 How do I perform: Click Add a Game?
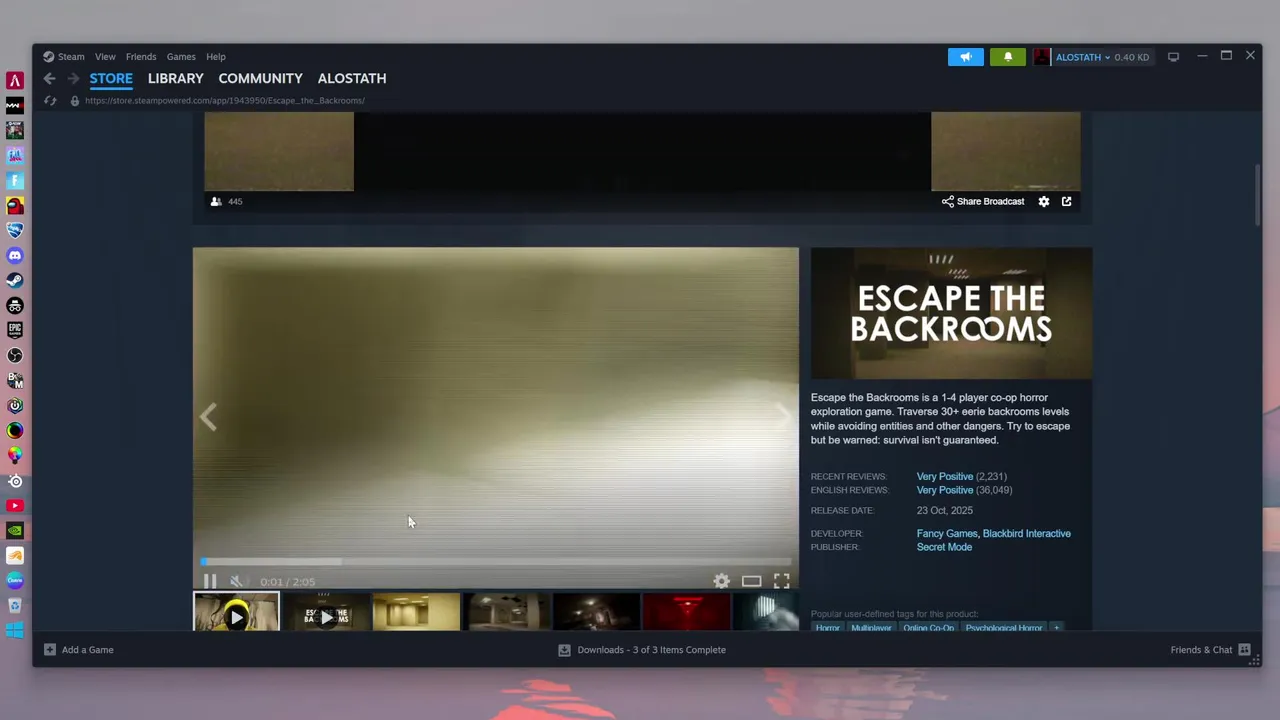coord(78,650)
